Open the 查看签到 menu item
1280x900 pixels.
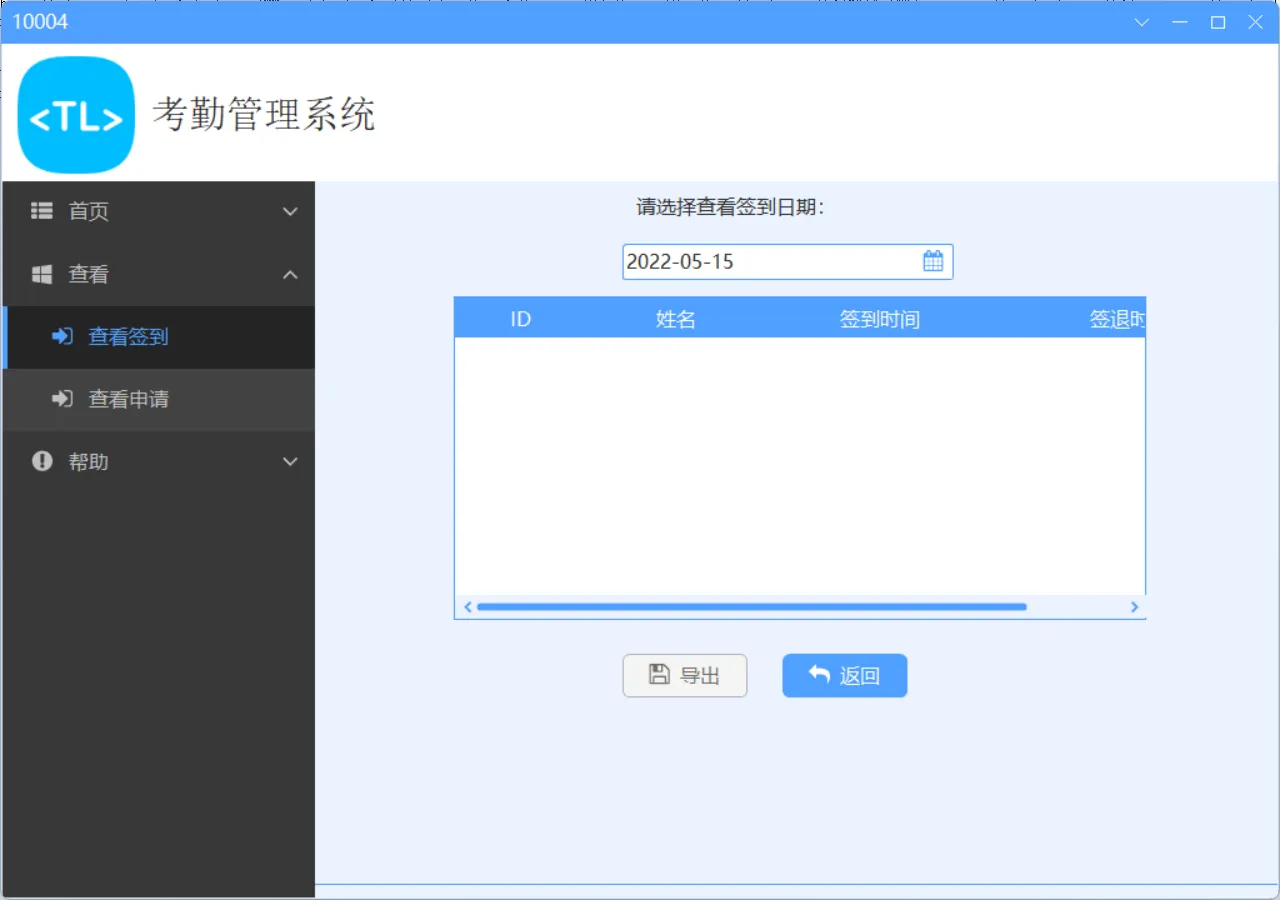pyautogui.click(x=159, y=337)
